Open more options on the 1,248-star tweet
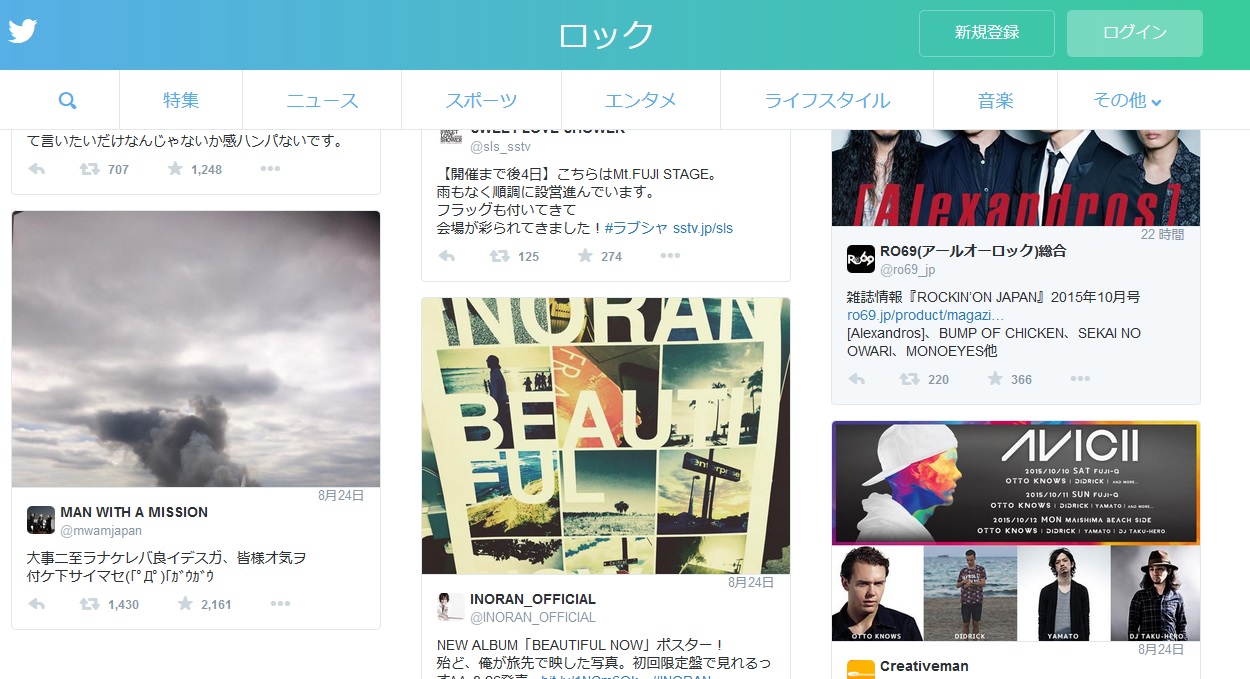1250x679 pixels. coord(270,169)
